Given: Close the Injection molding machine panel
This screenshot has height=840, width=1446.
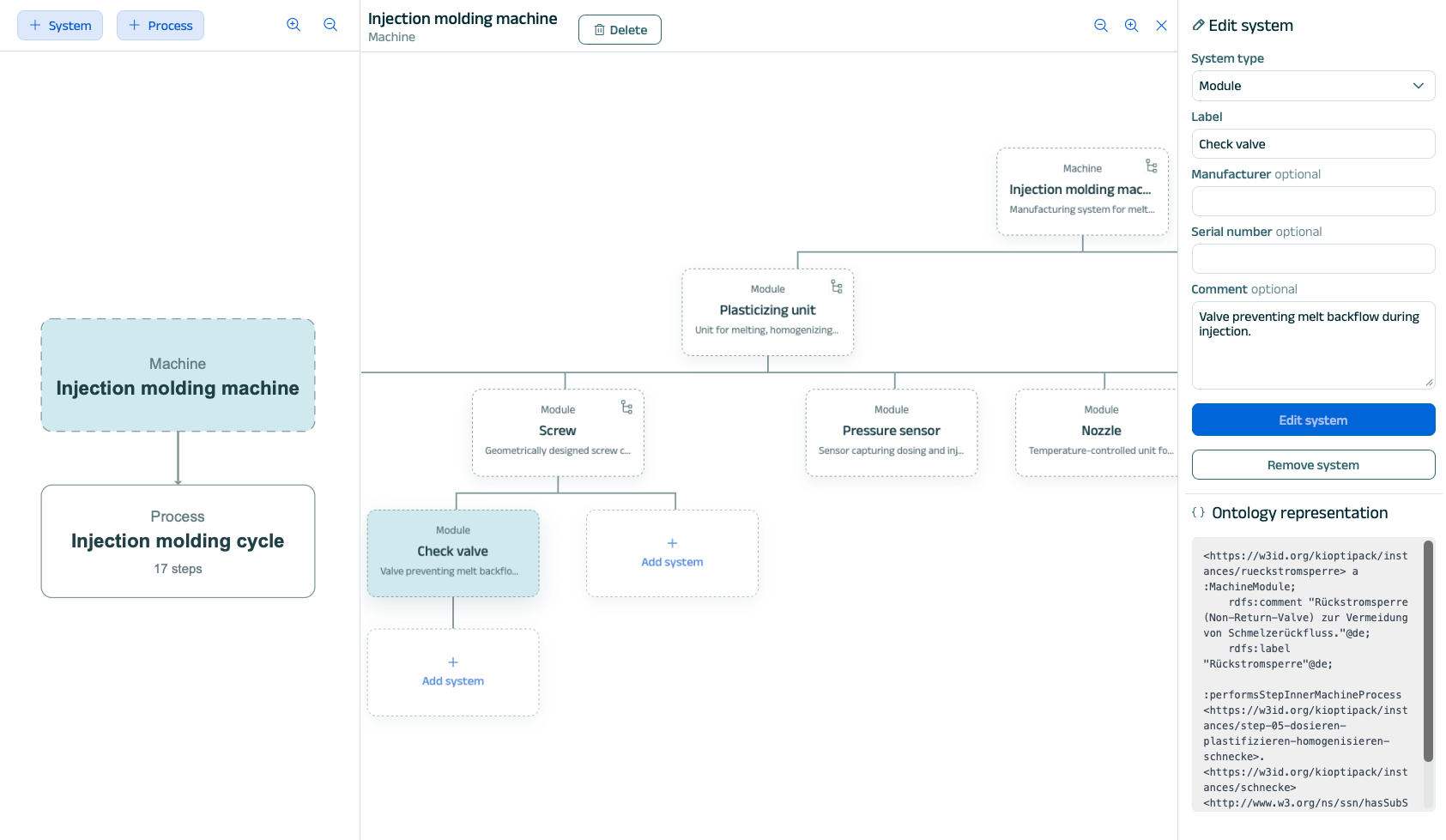Looking at the screenshot, I should pyautogui.click(x=1161, y=26).
